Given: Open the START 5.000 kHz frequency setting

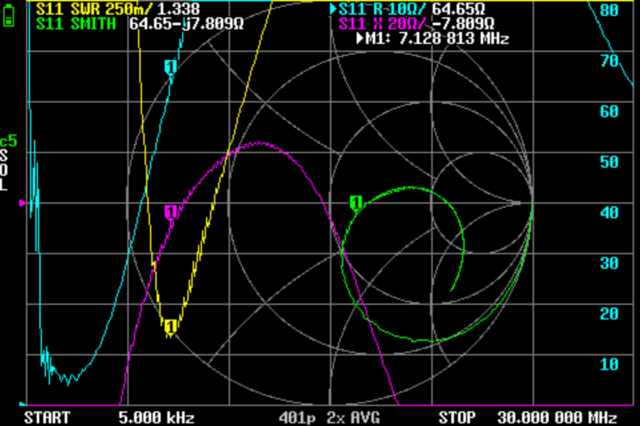Looking at the screenshot, I should (108, 416).
